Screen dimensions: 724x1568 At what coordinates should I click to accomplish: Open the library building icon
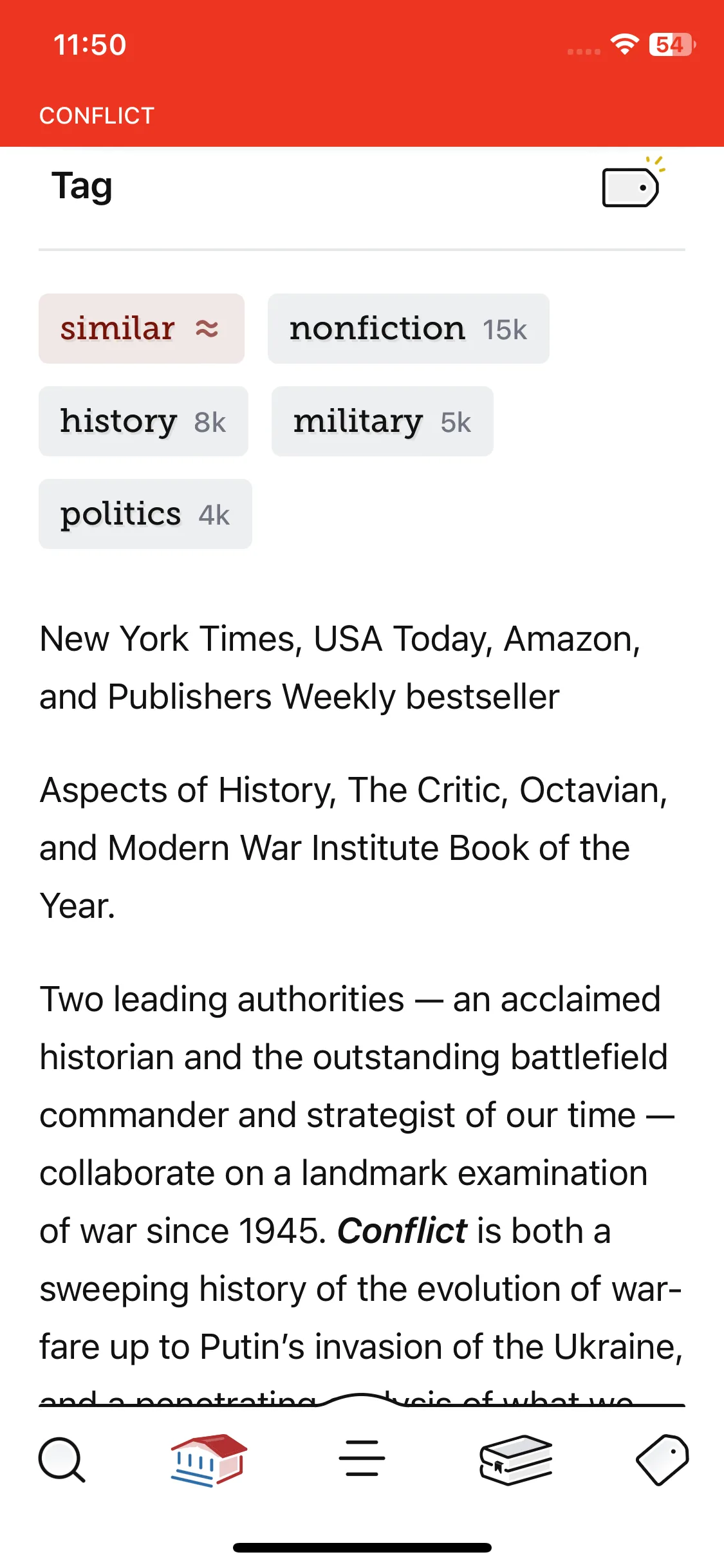click(209, 1460)
